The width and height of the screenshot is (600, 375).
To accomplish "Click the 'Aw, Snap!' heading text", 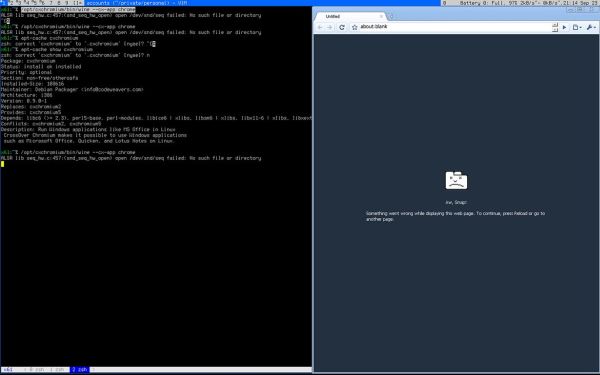I will (456, 202).
